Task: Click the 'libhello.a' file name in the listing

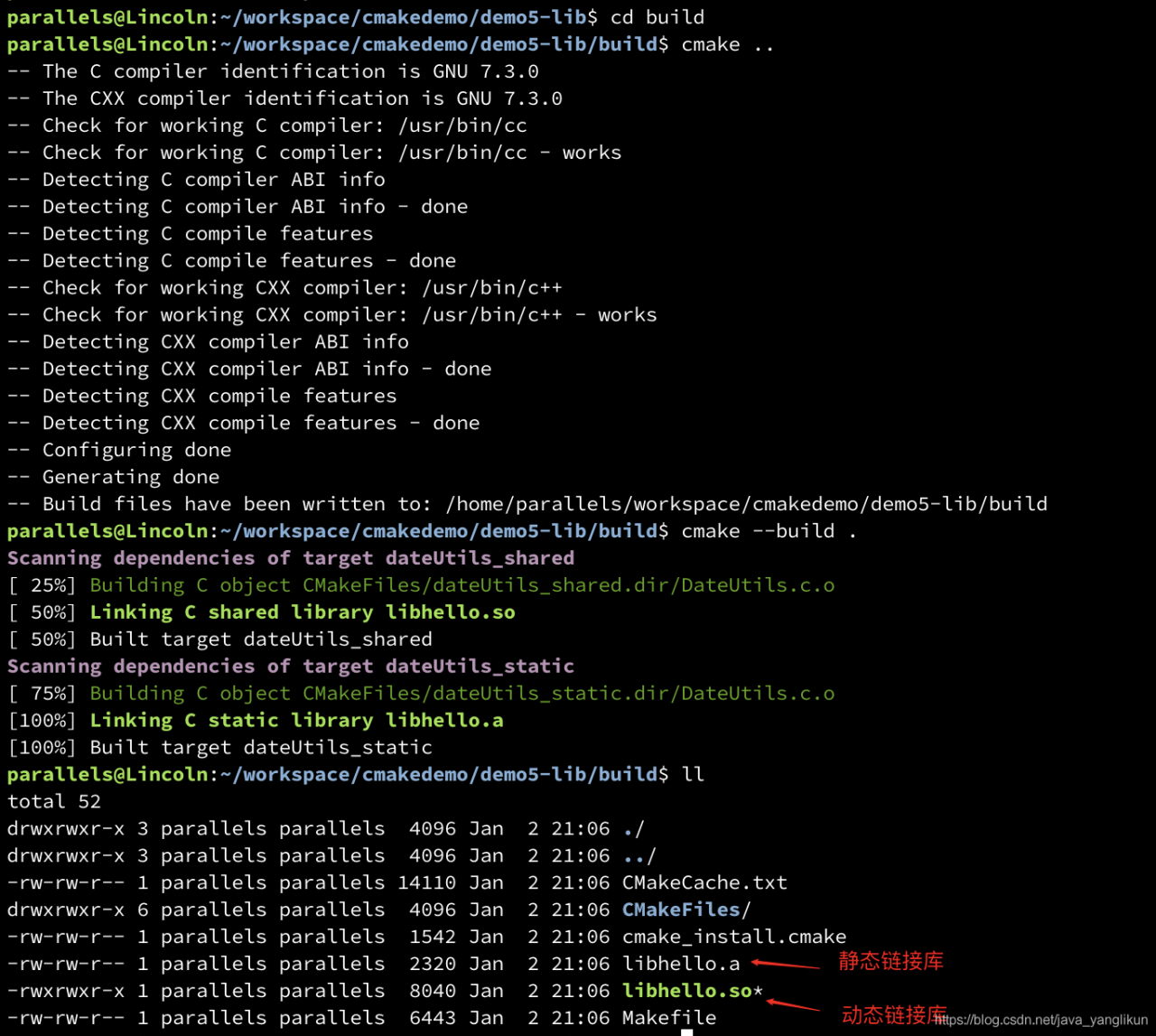Action: click(681, 965)
